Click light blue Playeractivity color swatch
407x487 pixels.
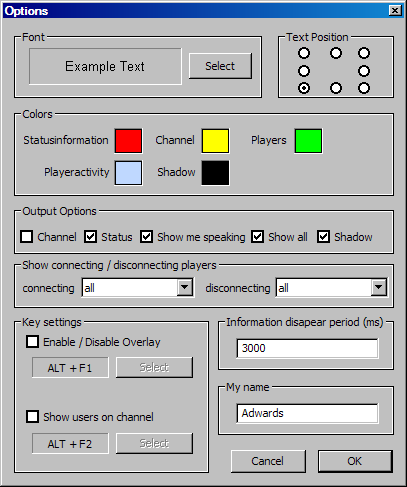coord(128,173)
